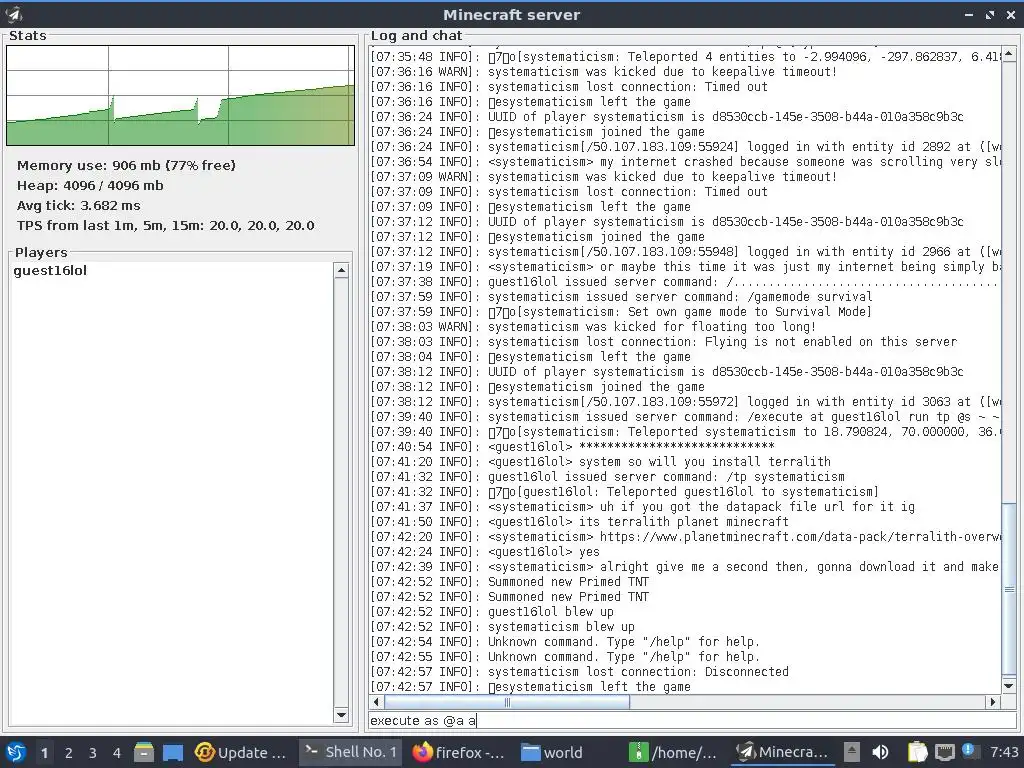Click the log vertical scrollbar thumb
1024x768 pixels.
point(1009,590)
